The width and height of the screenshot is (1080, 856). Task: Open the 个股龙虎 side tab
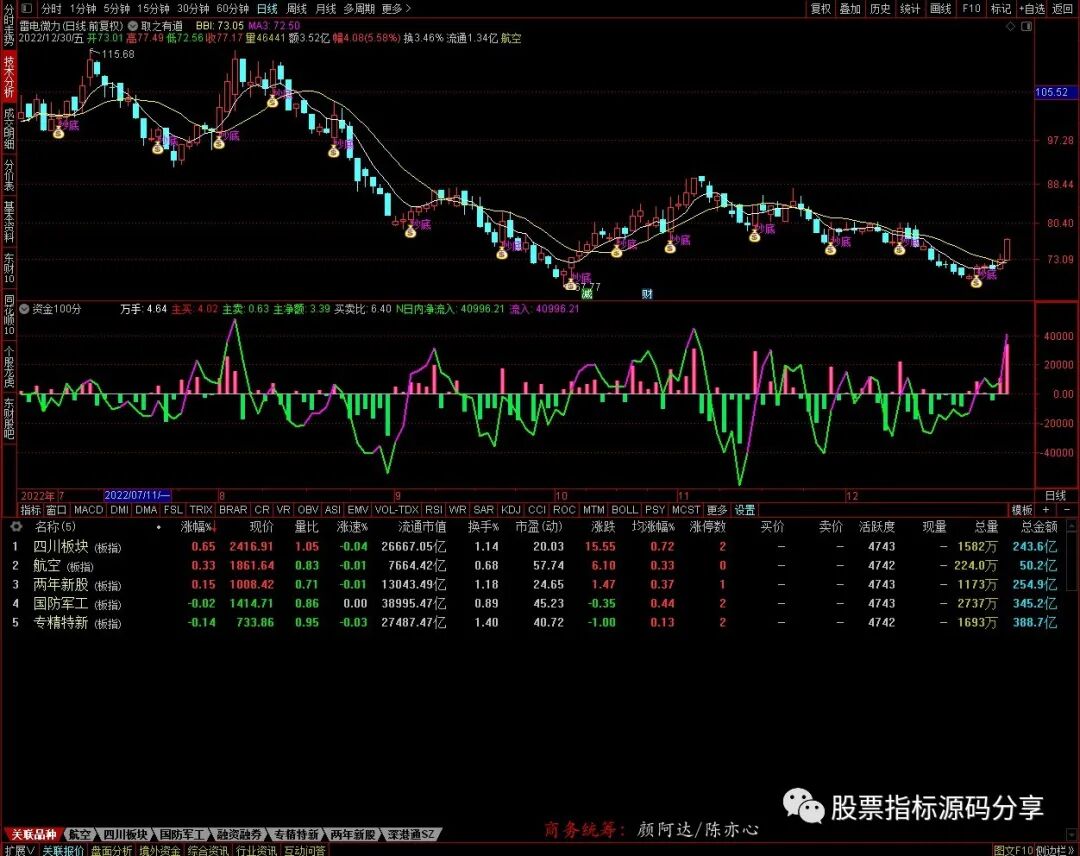(8, 366)
